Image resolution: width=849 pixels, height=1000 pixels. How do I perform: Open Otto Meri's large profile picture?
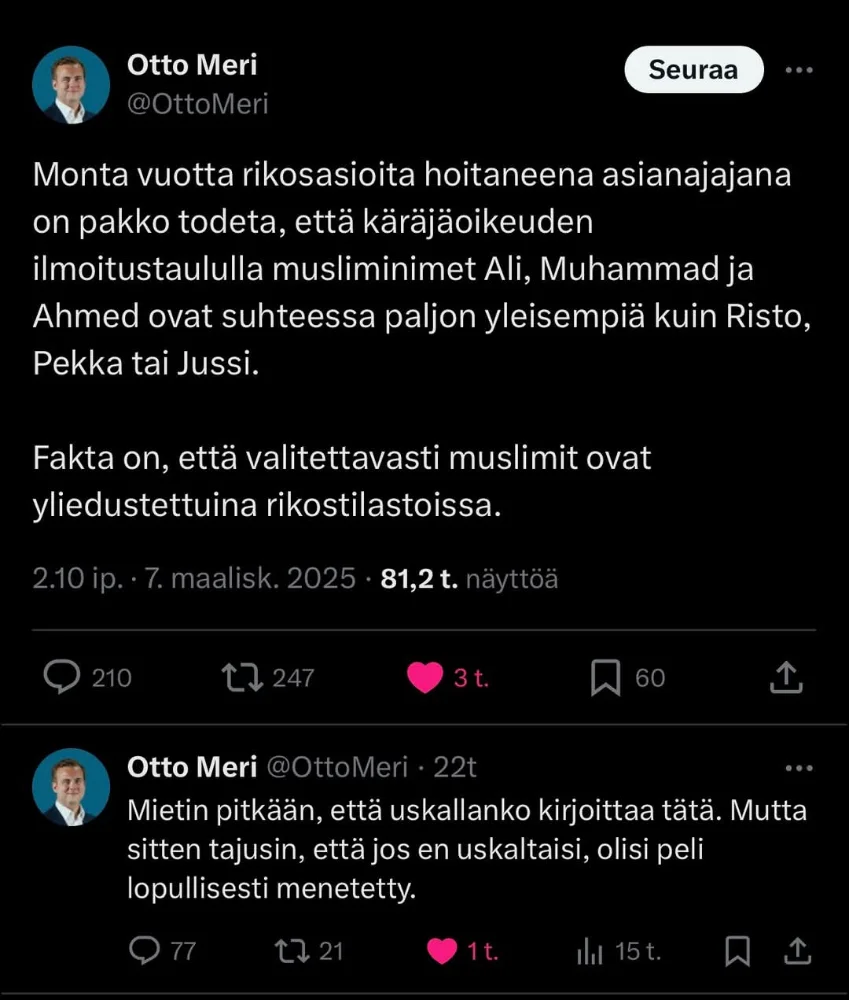[x=71, y=85]
